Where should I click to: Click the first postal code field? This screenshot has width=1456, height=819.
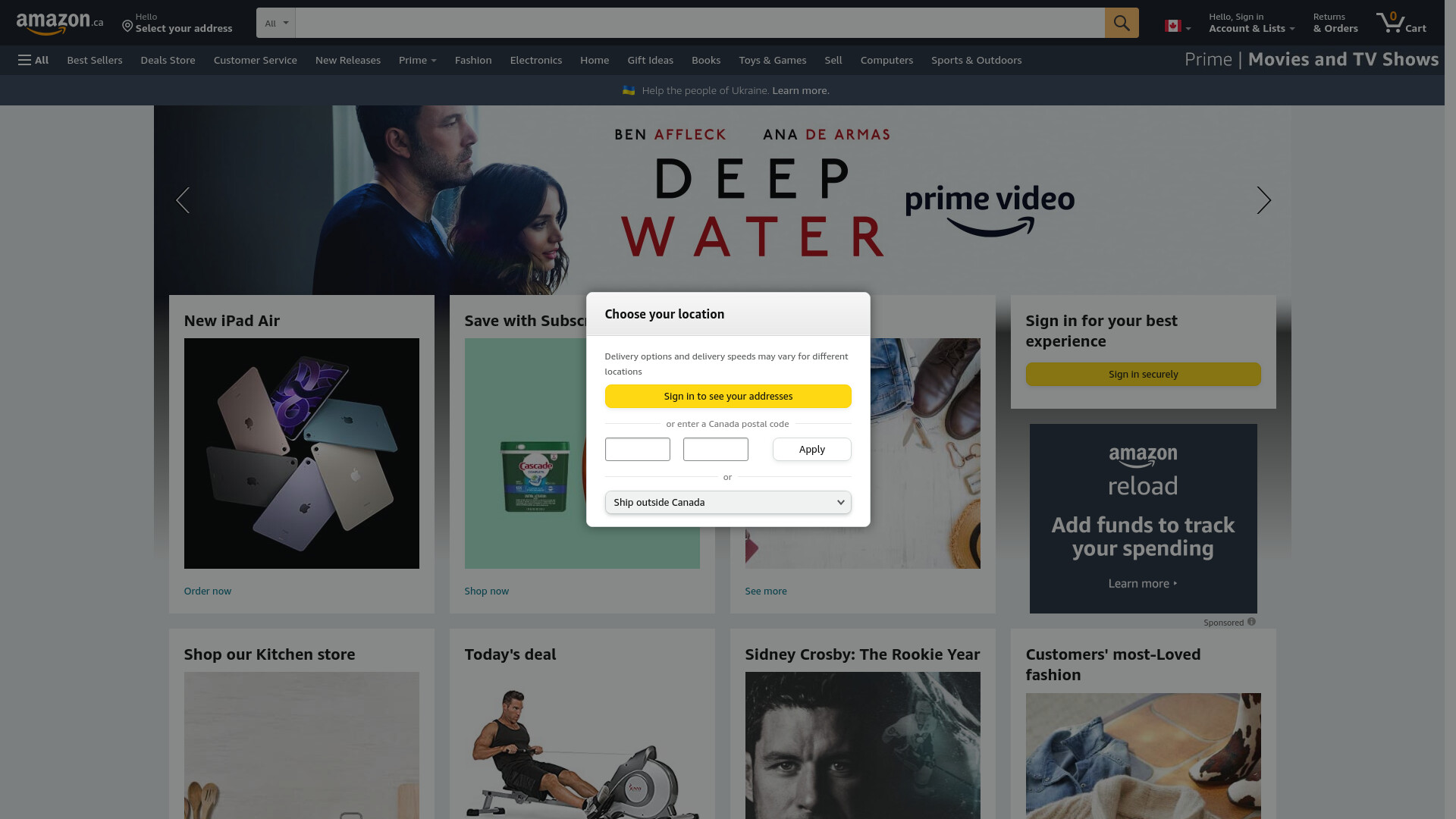(637, 449)
